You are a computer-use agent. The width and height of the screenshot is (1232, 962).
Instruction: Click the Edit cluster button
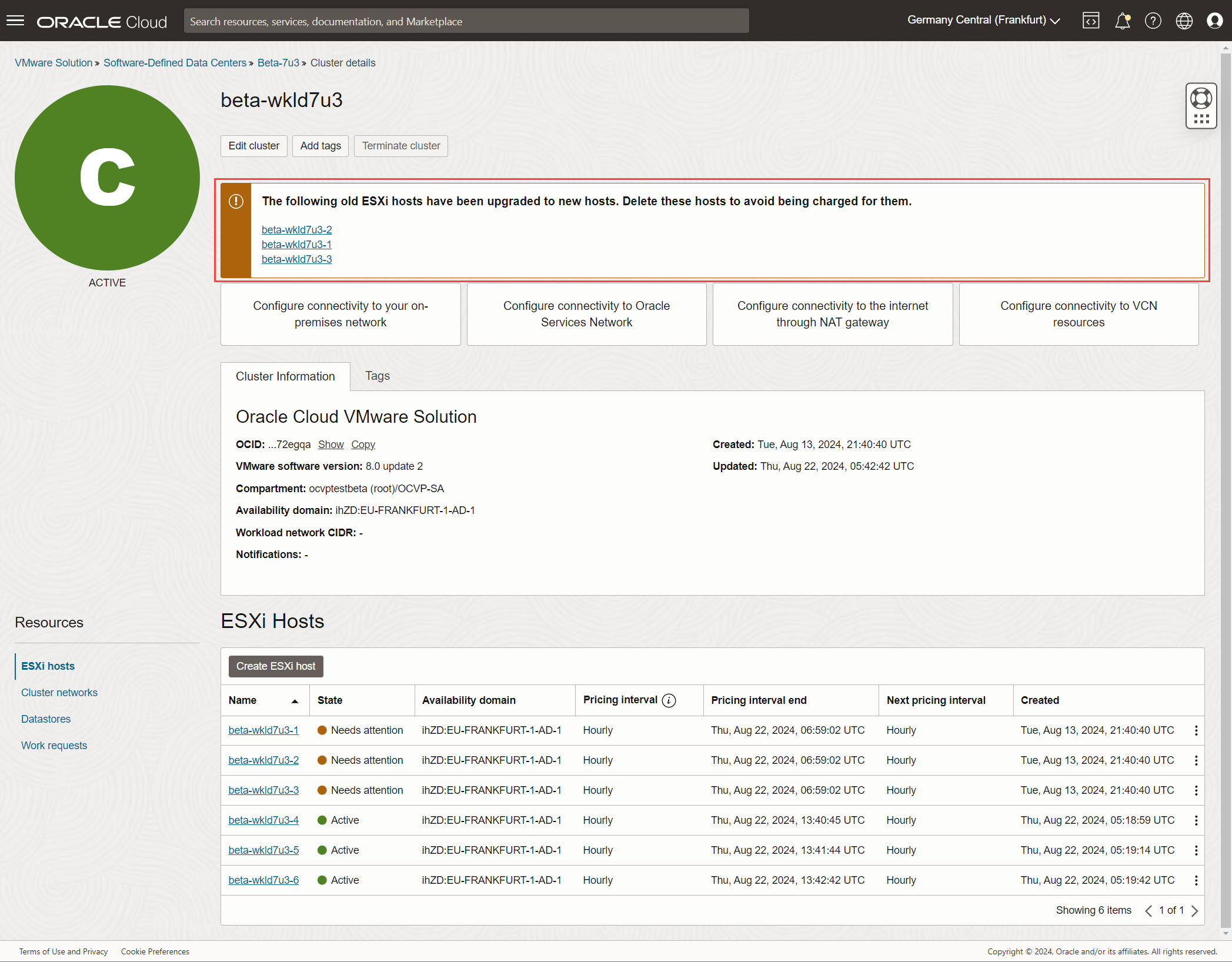[253, 146]
